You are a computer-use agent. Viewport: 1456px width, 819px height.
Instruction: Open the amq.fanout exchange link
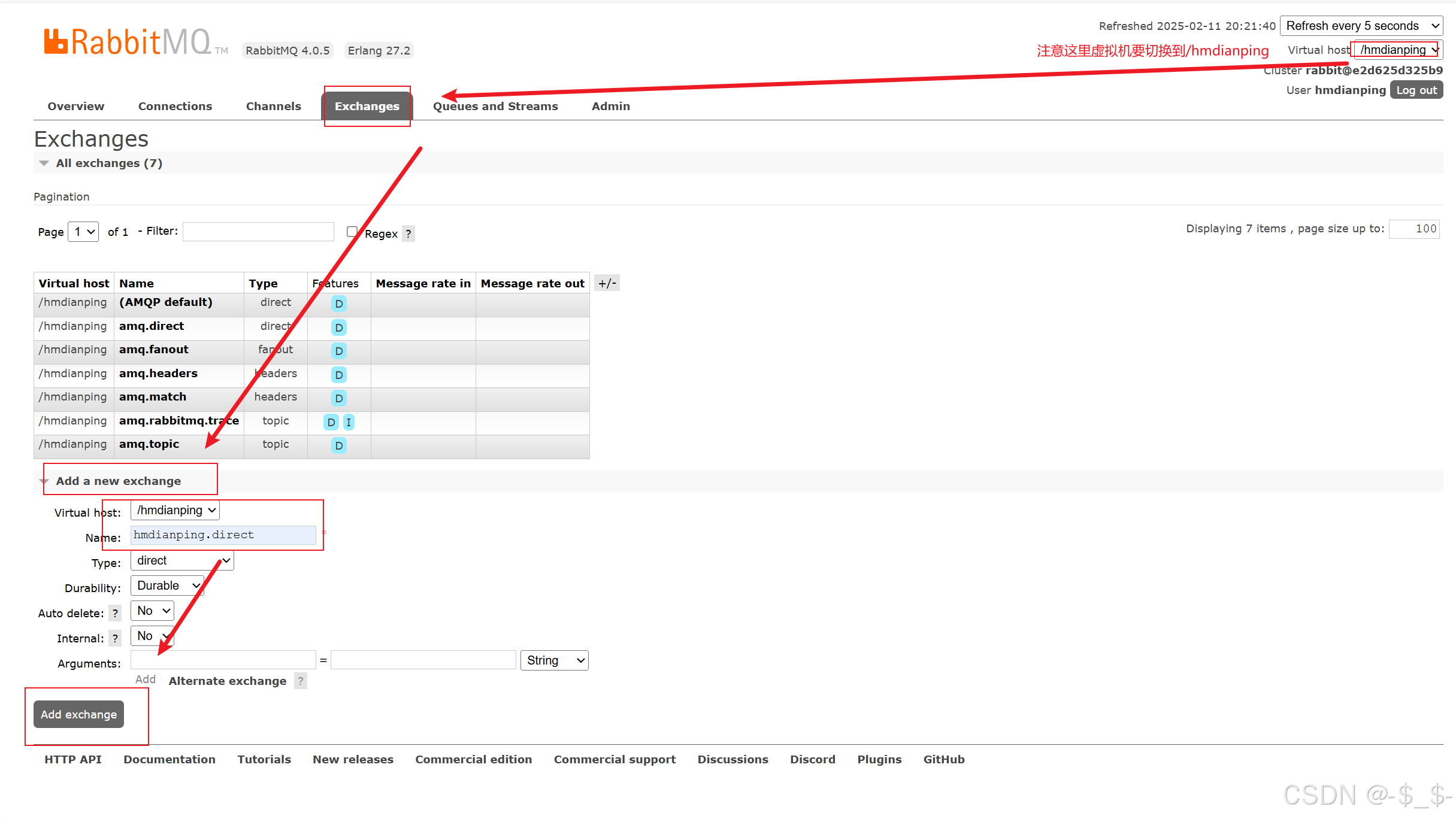click(153, 350)
